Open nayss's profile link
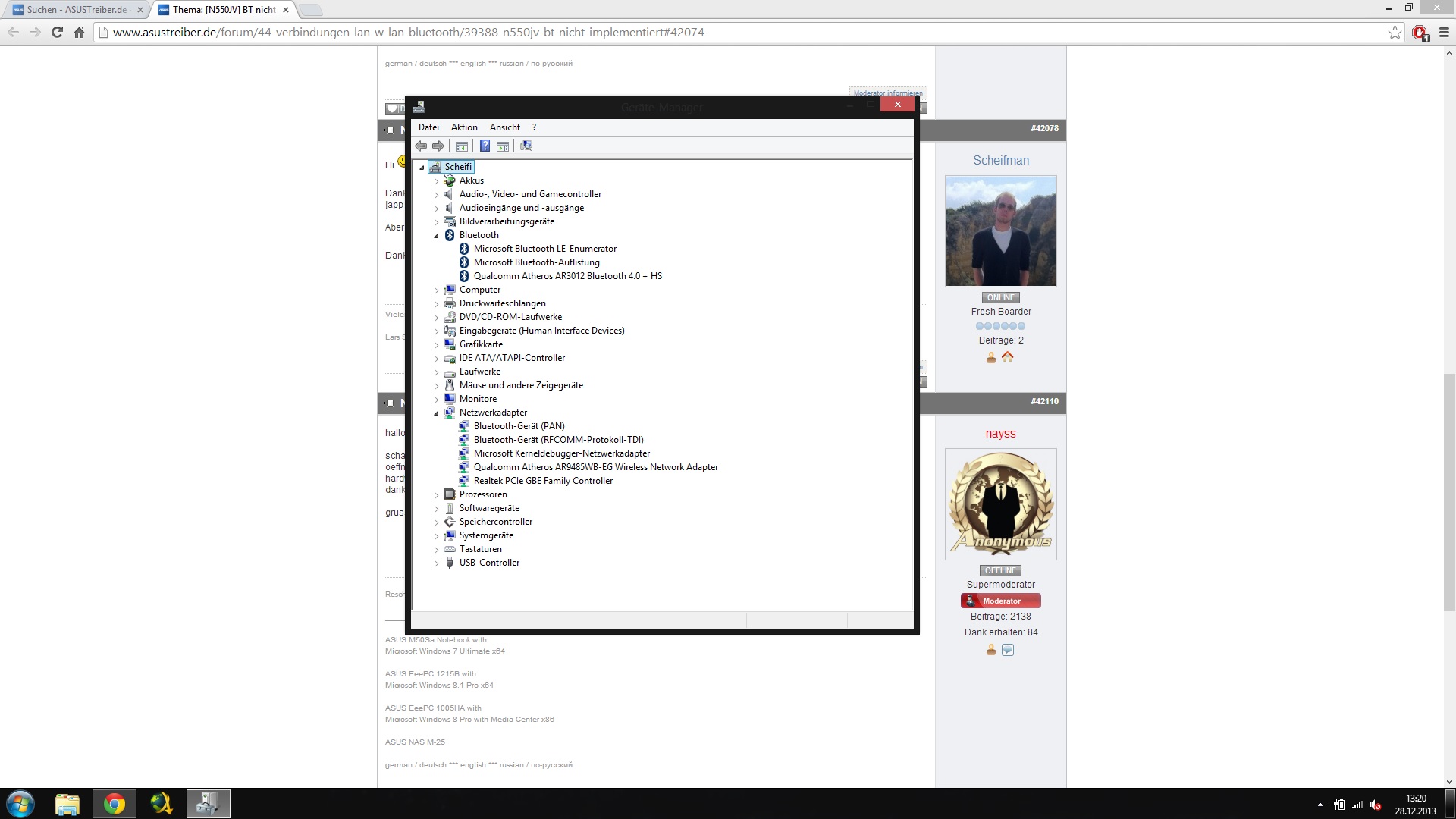The width and height of the screenshot is (1456, 819). pyautogui.click(x=1000, y=434)
